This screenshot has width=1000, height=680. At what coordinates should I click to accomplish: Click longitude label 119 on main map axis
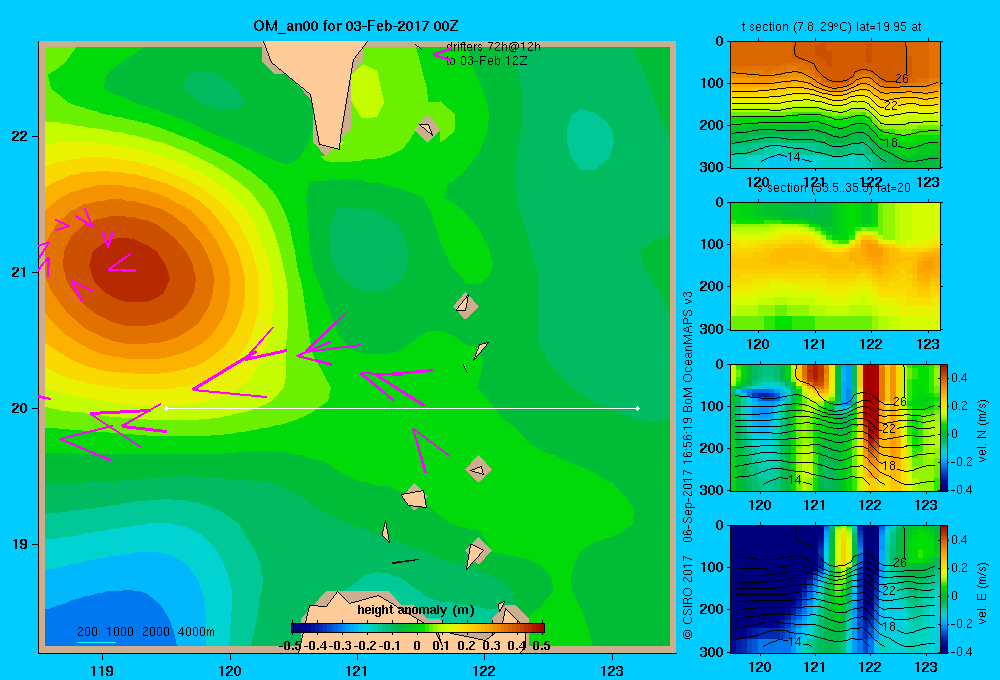(103, 670)
